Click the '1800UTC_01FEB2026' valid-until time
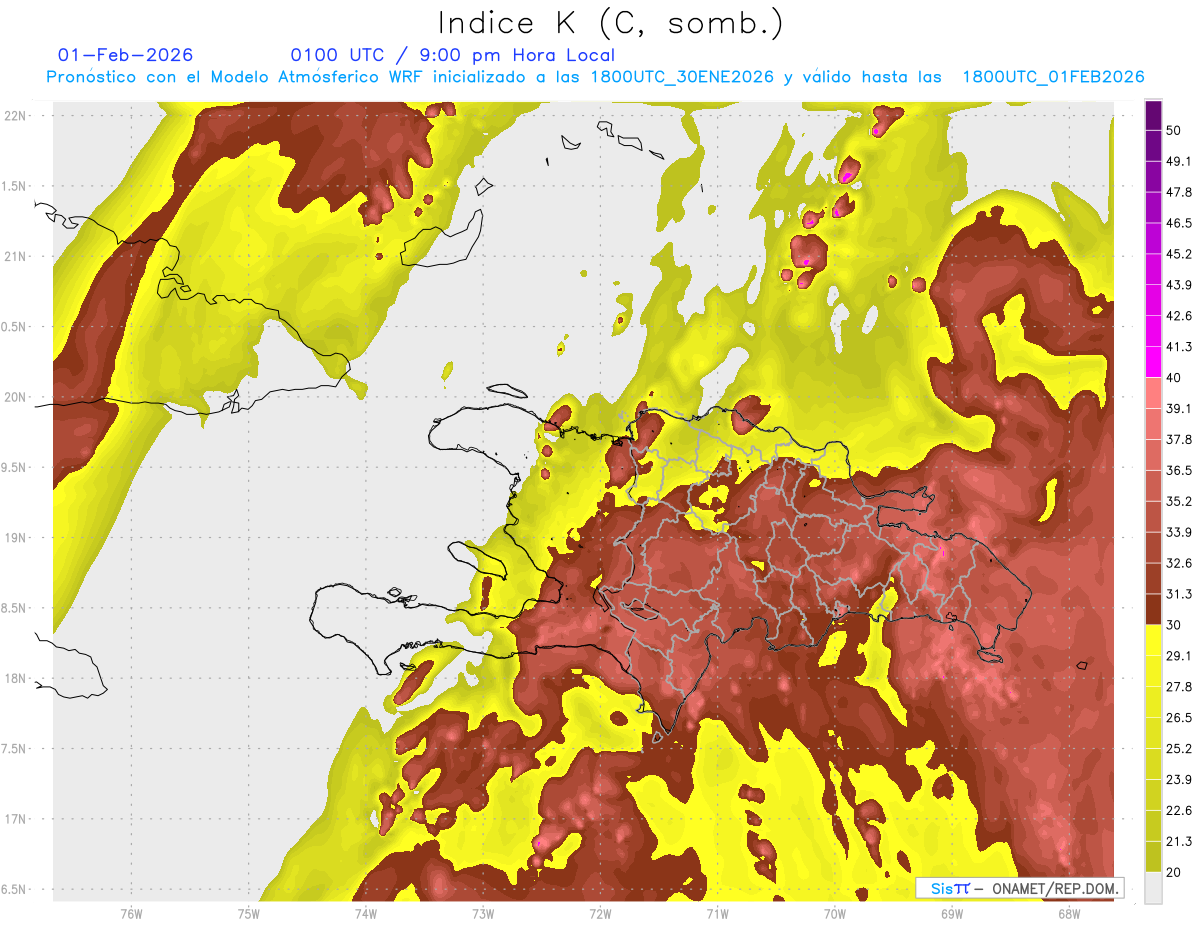Viewport: 1200px width, 927px height. coord(1053,77)
